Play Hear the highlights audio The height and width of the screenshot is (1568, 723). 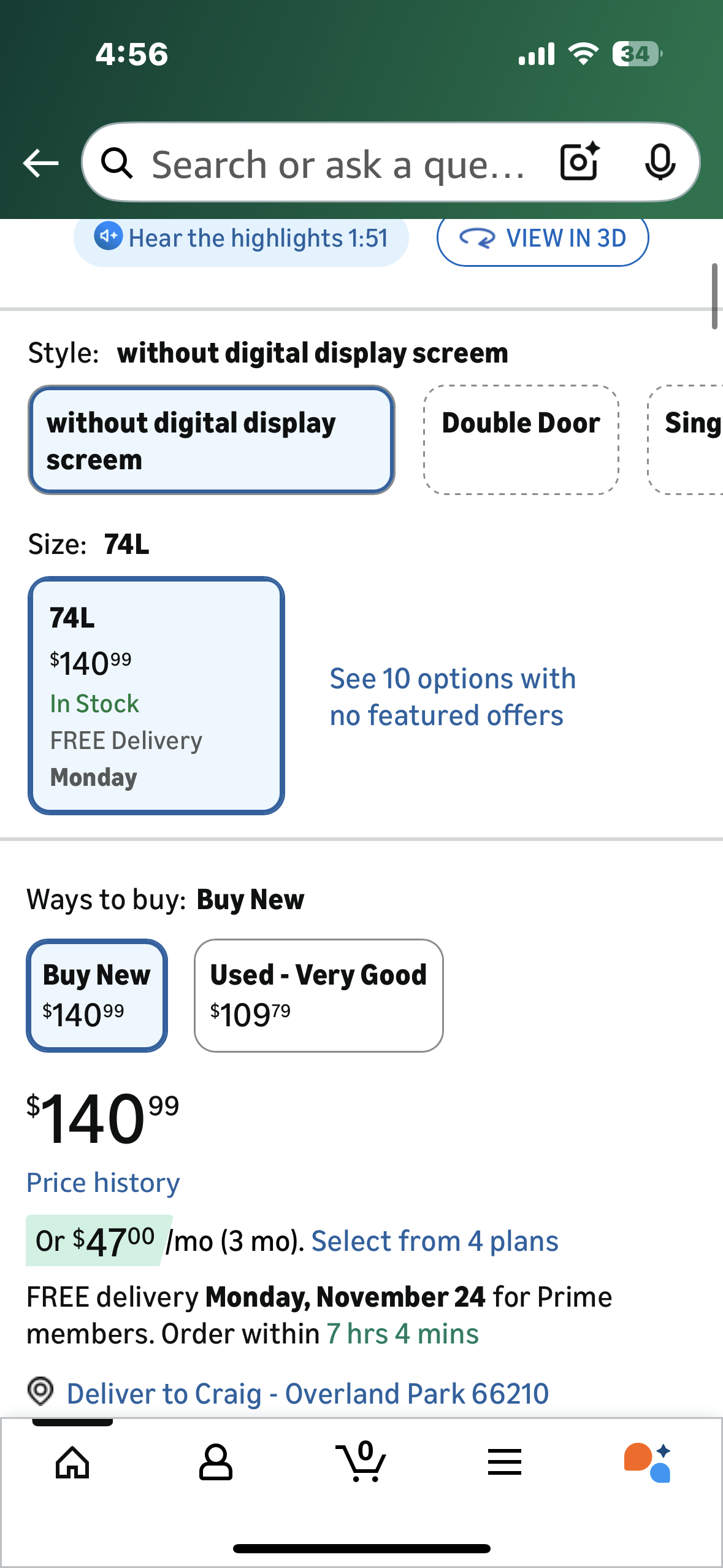(x=241, y=239)
